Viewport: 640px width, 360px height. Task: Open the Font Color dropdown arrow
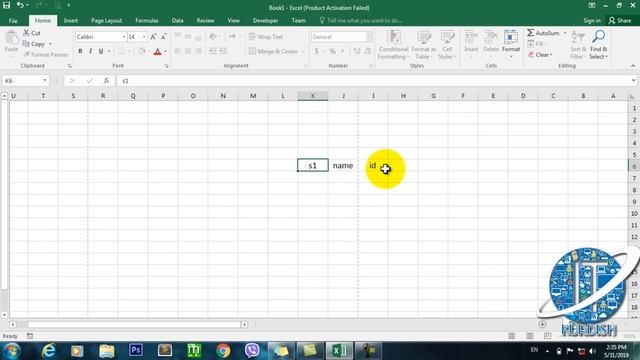[x=165, y=51]
